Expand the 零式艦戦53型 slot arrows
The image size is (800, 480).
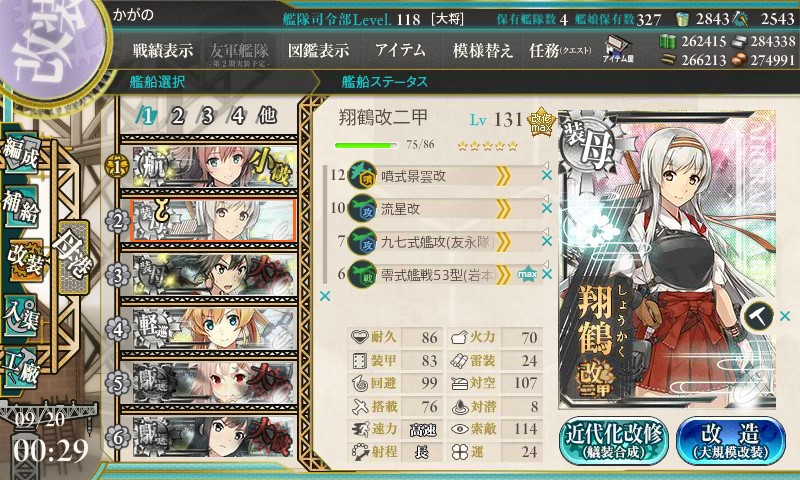point(503,275)
